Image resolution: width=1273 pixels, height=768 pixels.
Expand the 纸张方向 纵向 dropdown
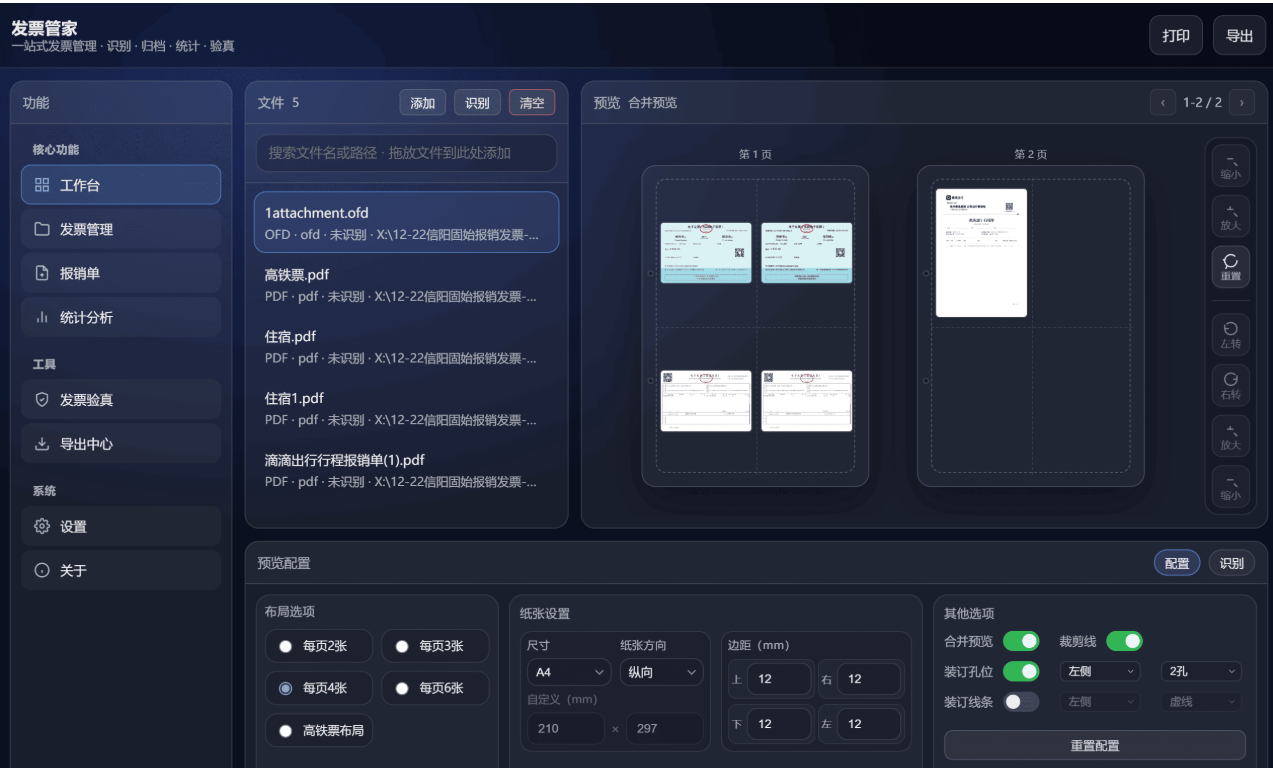click(x=661, y=672)
